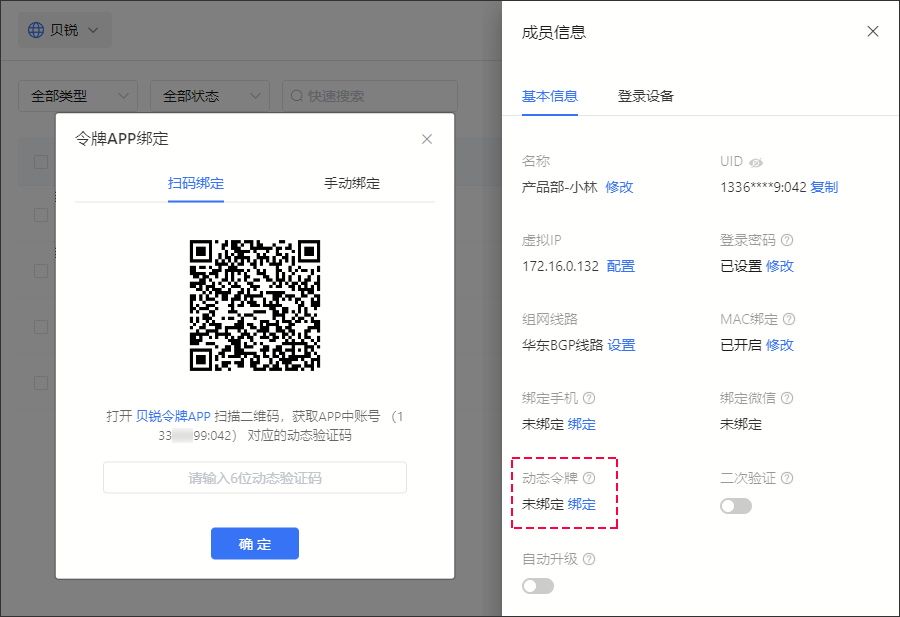
Task: Click the MAC绑定 help icon
Action: click(789, 319)
